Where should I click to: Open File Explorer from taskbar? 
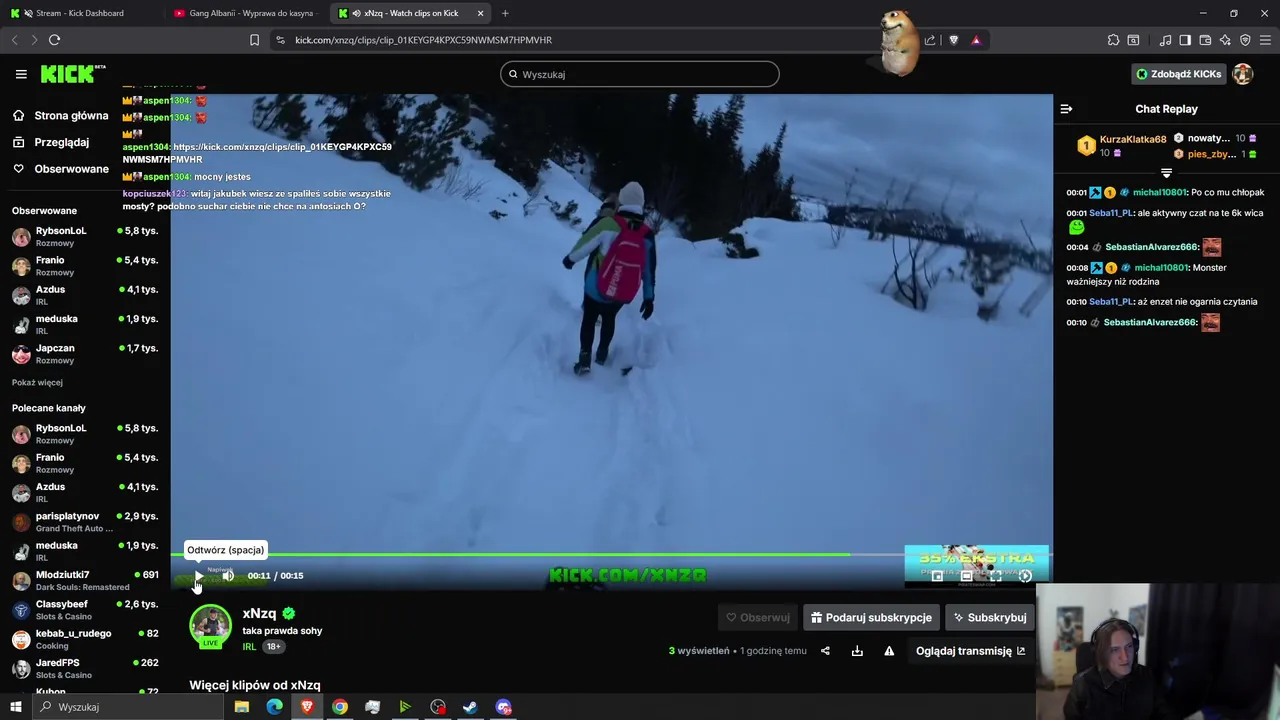(x=242, y=707)
